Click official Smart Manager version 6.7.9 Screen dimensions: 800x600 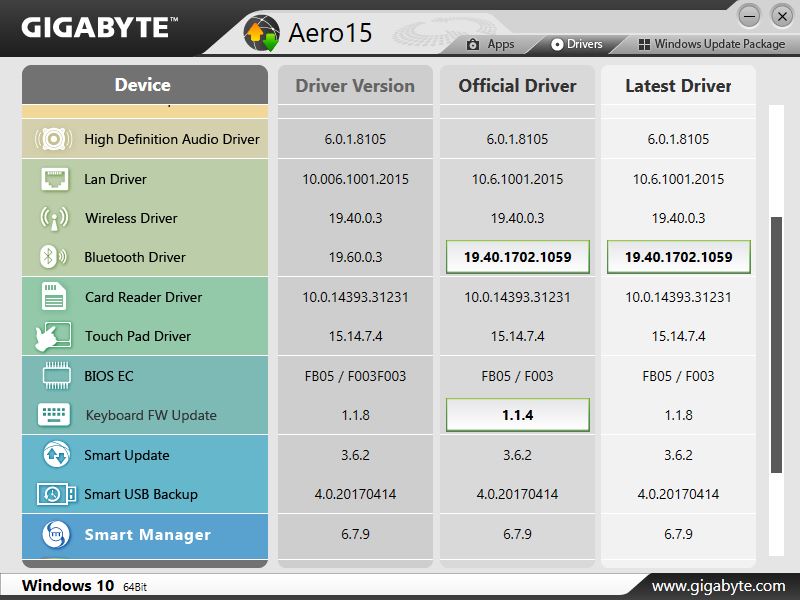517,534
